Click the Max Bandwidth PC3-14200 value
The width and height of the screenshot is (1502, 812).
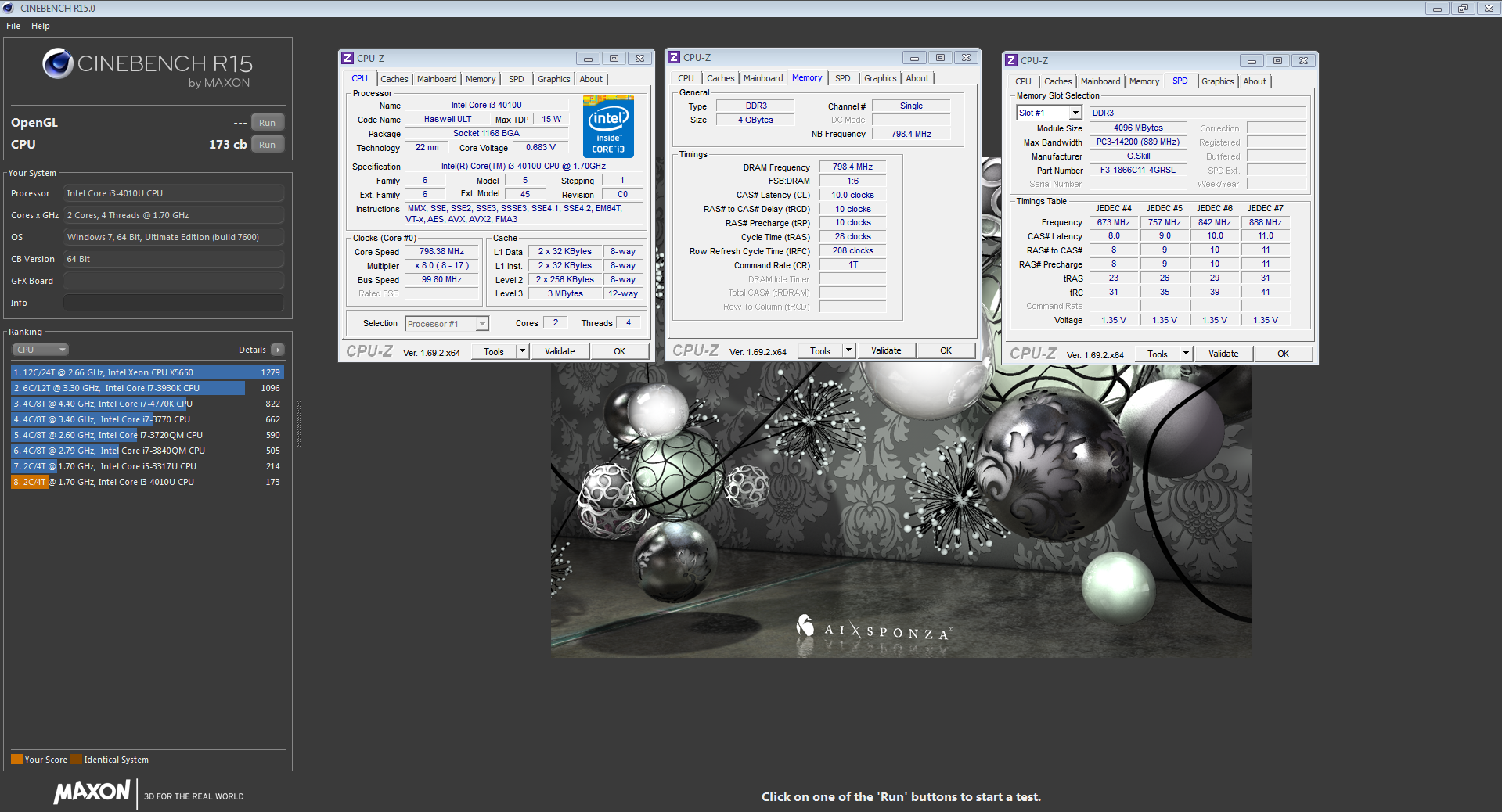click(x=1137, y=142)
